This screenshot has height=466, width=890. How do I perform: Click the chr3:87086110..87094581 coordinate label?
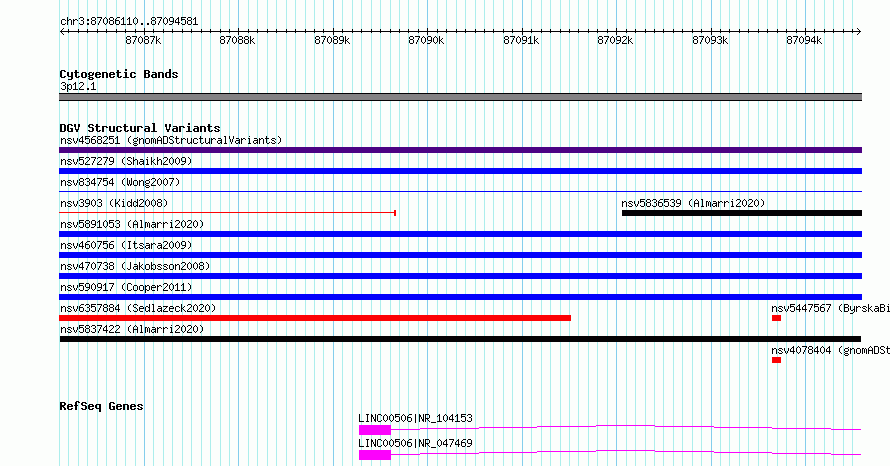click(129, 22)
